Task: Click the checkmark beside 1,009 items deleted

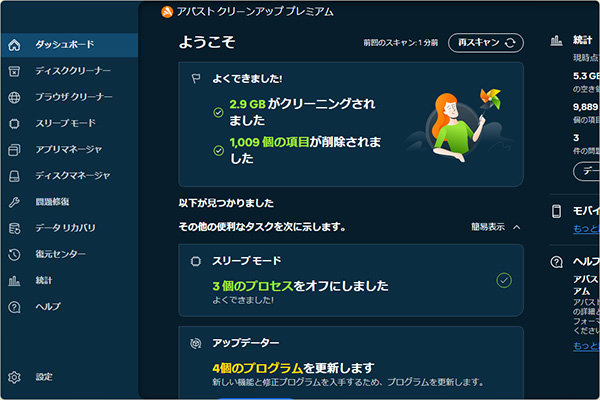Action: [218, 151]
